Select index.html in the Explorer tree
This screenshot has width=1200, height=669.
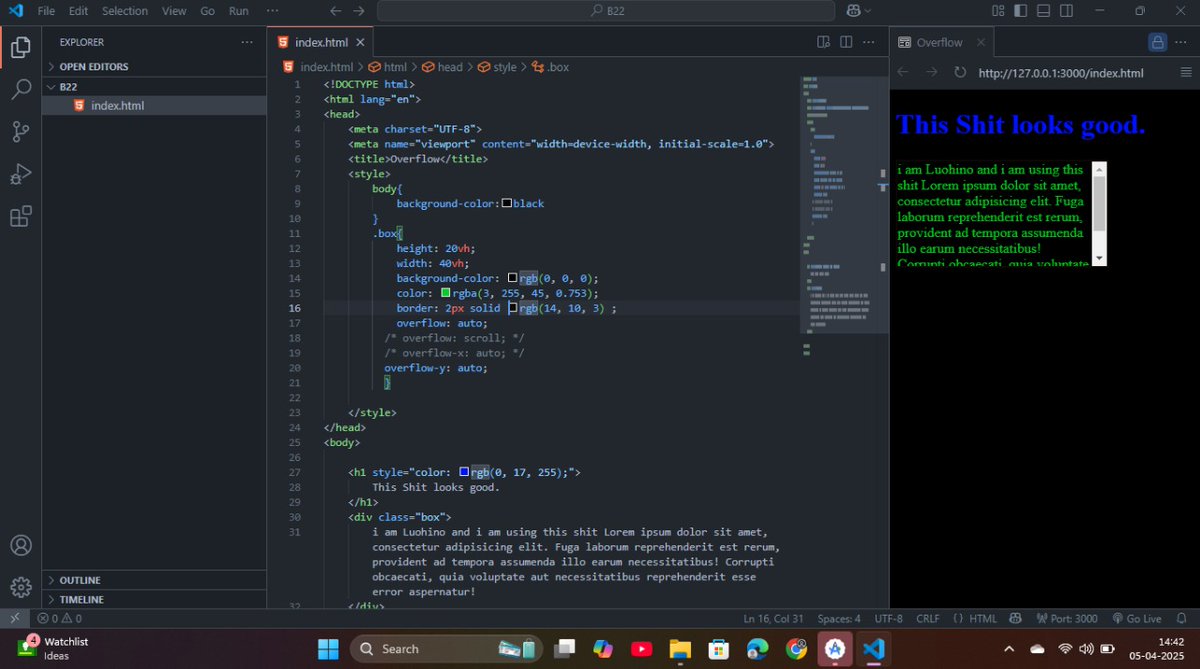(x=154, y=105)
